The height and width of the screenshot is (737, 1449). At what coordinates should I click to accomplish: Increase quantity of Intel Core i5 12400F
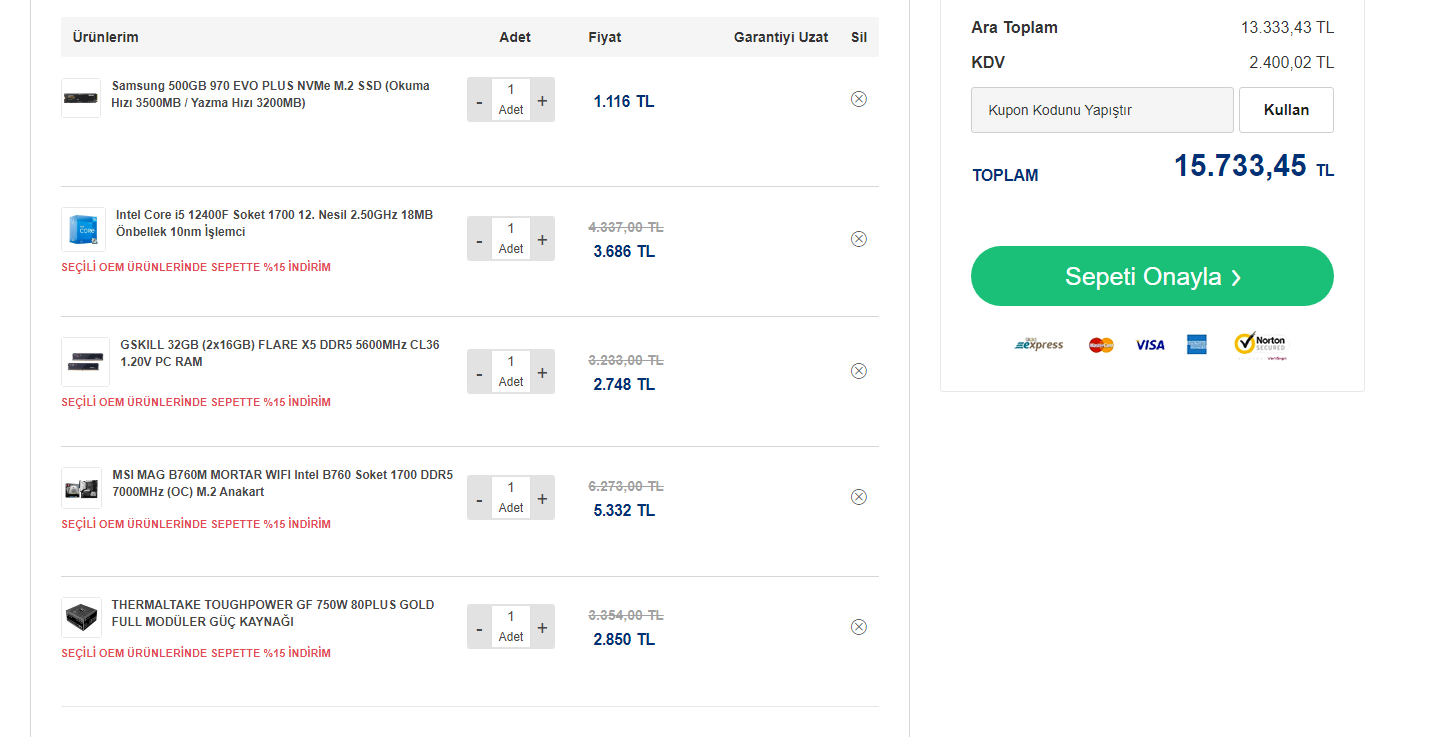[542, 240]
